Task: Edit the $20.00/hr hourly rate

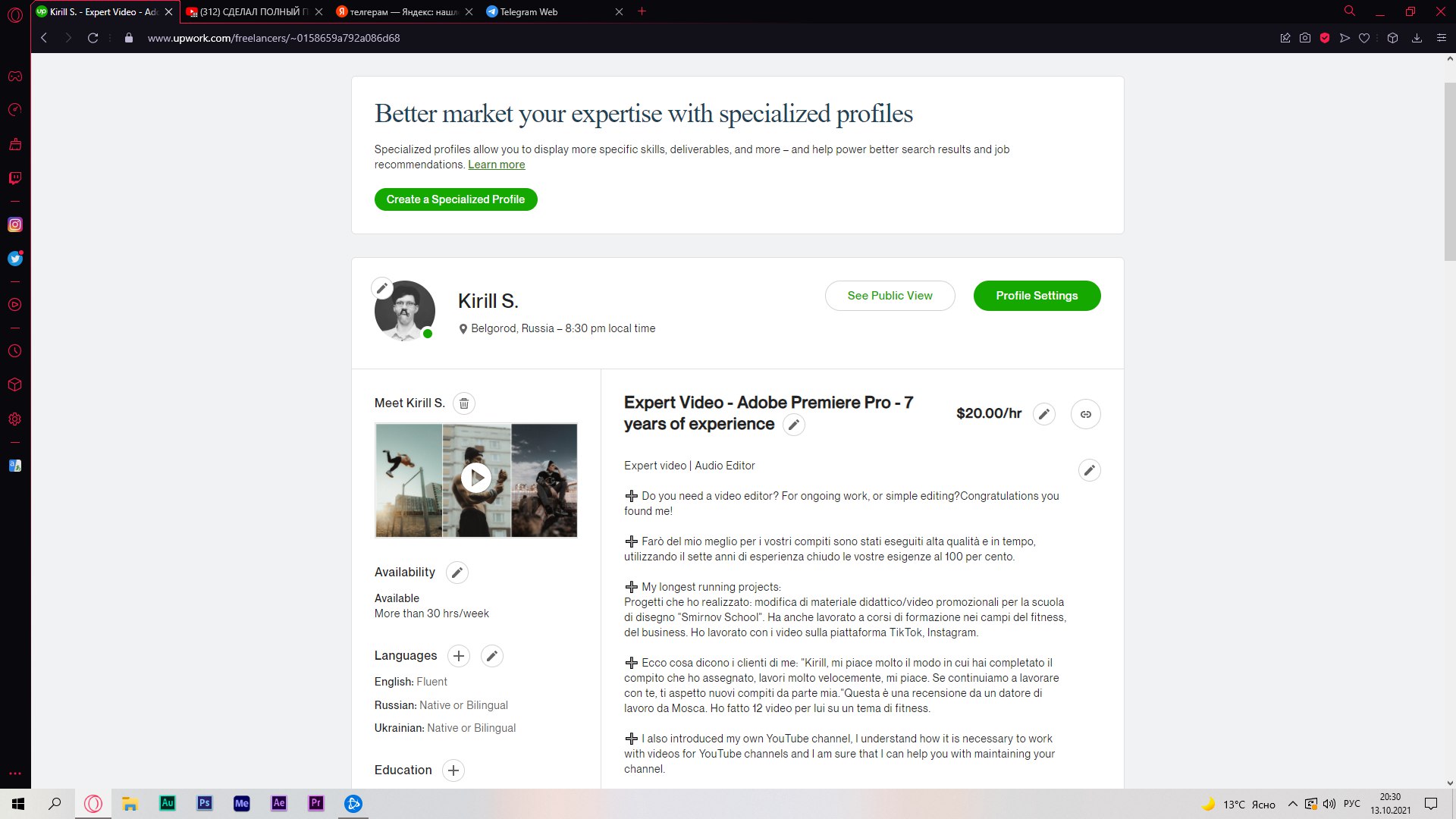Action: [1044, 414]
